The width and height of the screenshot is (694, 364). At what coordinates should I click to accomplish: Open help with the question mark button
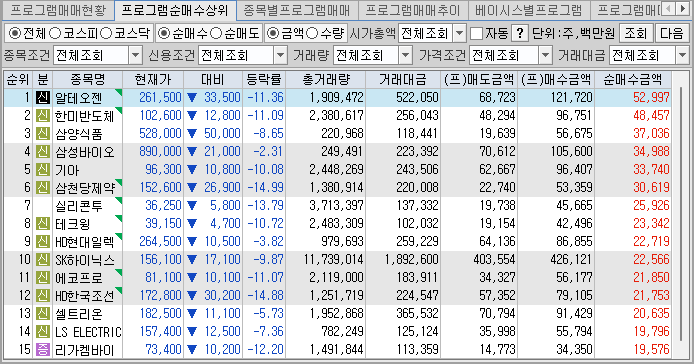point(520,33)
